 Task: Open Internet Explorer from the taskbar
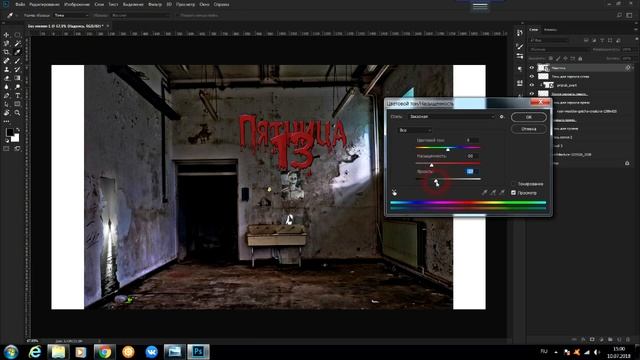pyautogui.click(x=35, y=351)
